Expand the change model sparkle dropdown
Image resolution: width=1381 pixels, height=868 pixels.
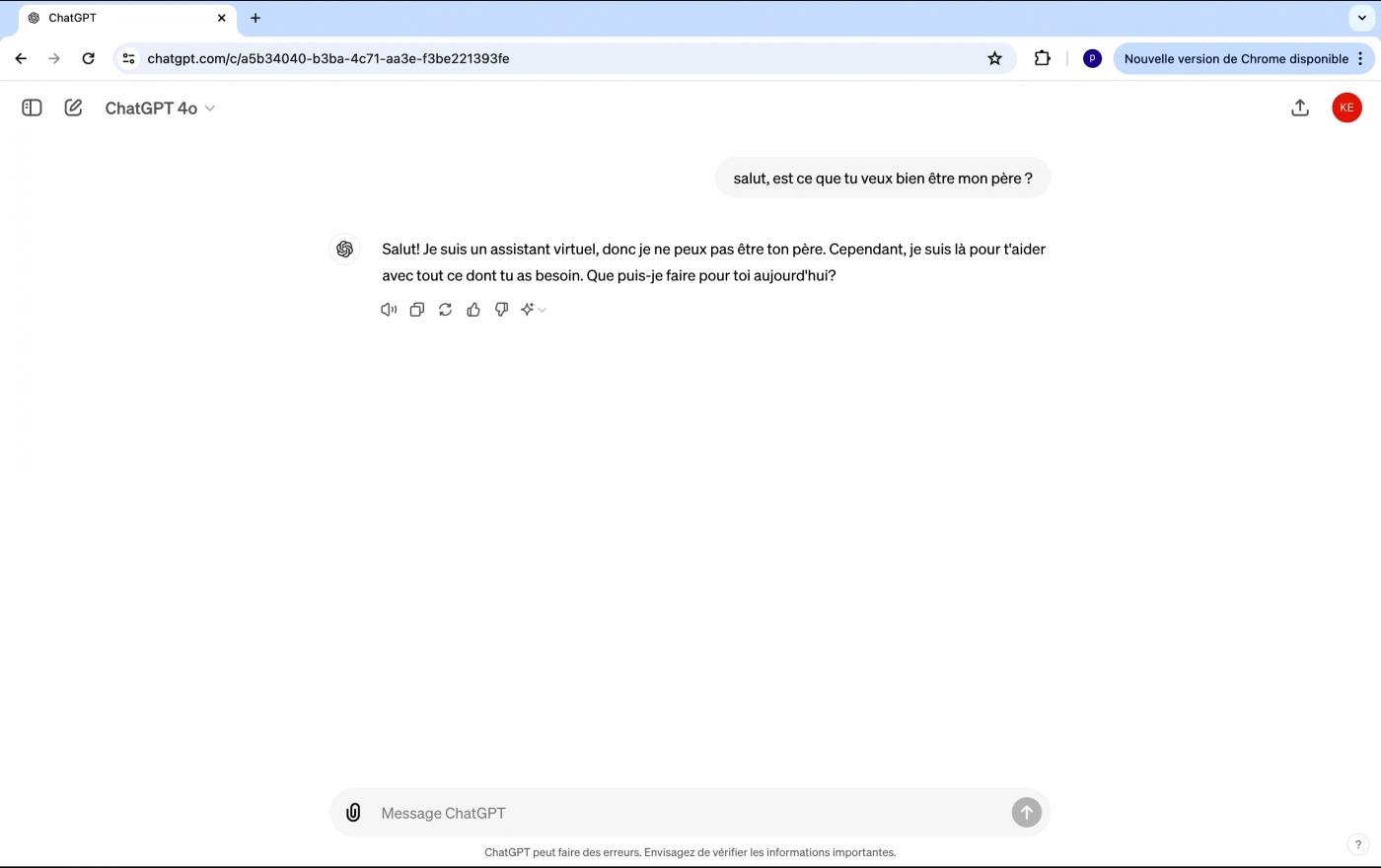pyautogui.click(x=533, y=310)
